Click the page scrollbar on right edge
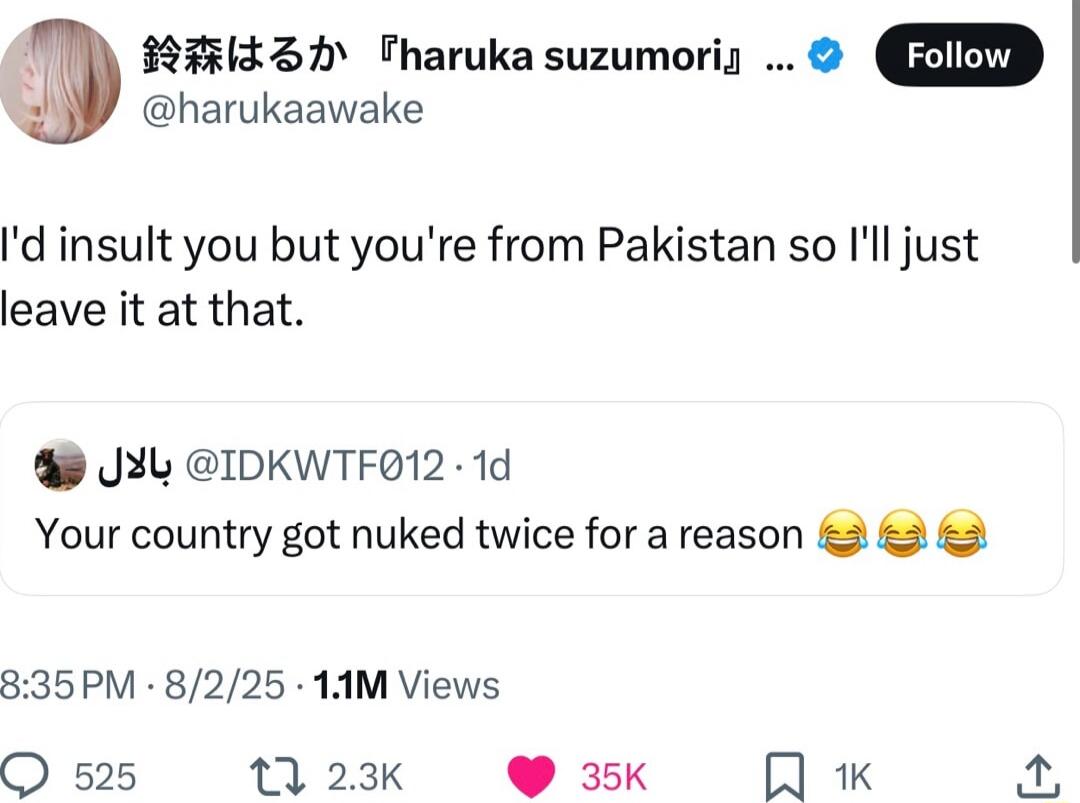The width and height of the screenshot is (1080, 803). pos(1075,131)
